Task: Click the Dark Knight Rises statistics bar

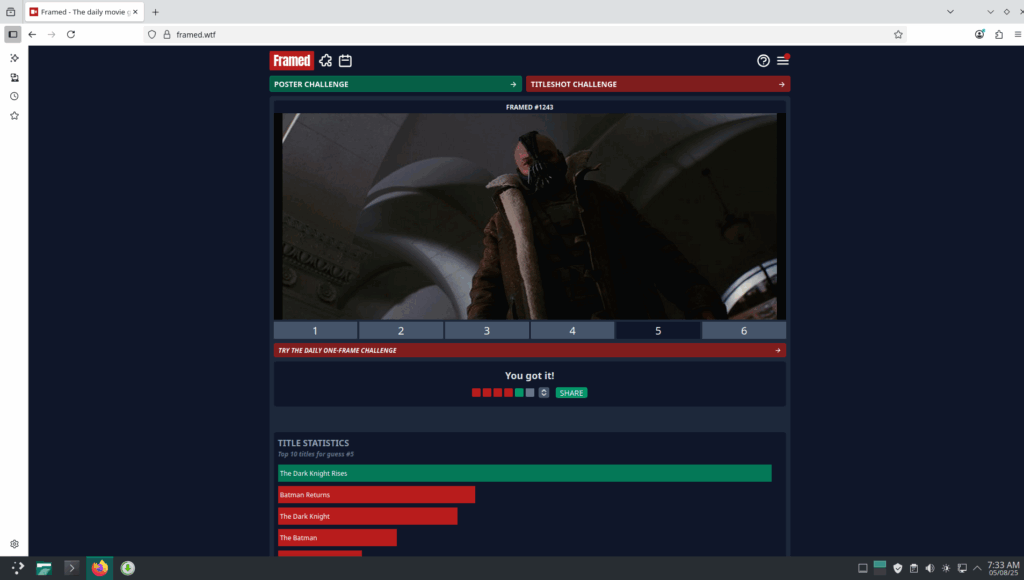Action: click(524, 474)
